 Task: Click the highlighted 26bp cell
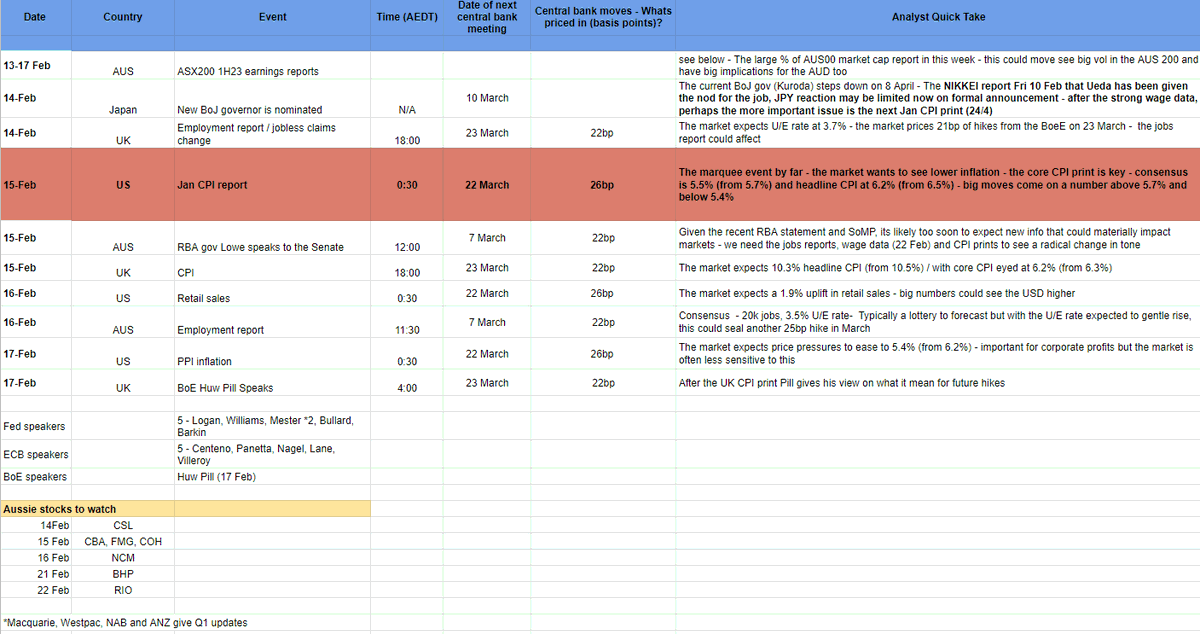[x=603, y=185]
